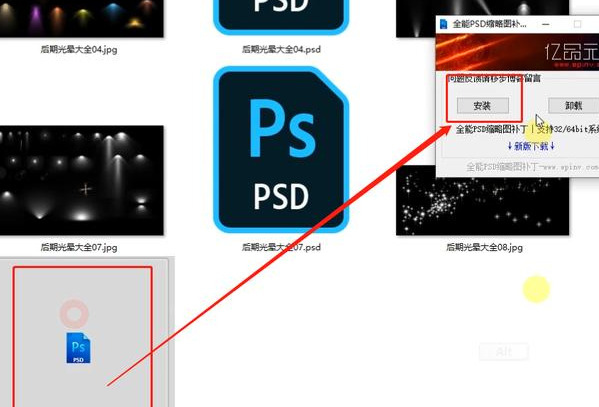Click the file name 后期光晕大全04.psd

(281, 49)
